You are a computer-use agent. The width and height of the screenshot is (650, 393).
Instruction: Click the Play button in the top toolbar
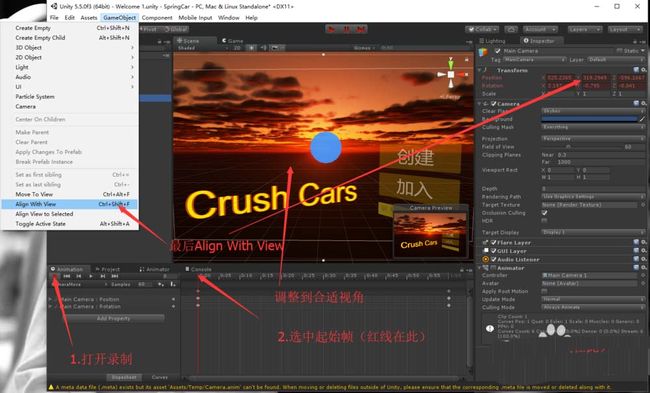point(331,29)
